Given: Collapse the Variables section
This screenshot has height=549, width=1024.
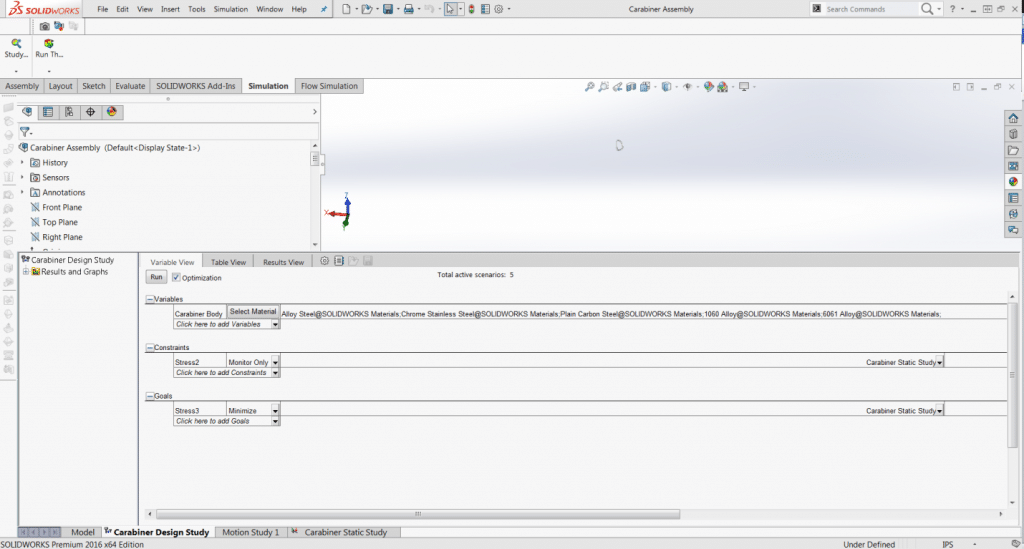Looking at the screenshot, I should click(150, 299).
